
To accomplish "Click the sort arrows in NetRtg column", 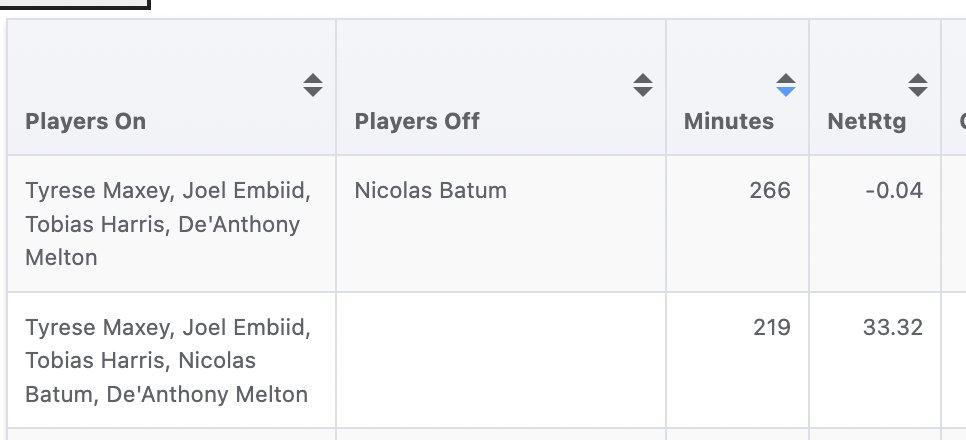I will coord(917,85).
